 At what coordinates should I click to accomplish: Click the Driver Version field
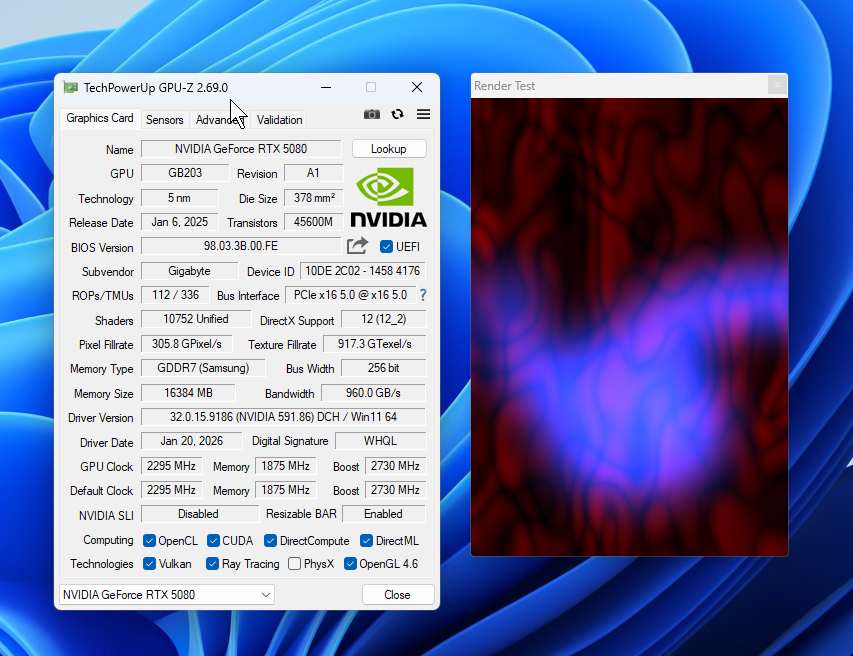[283, 417]
